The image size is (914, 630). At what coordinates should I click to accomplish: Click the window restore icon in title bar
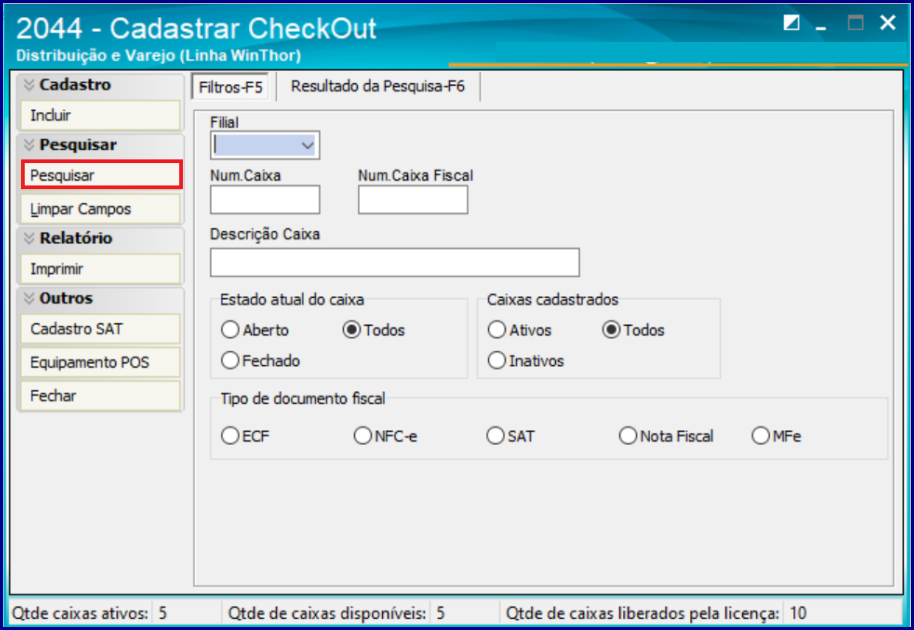coord(791,23)
